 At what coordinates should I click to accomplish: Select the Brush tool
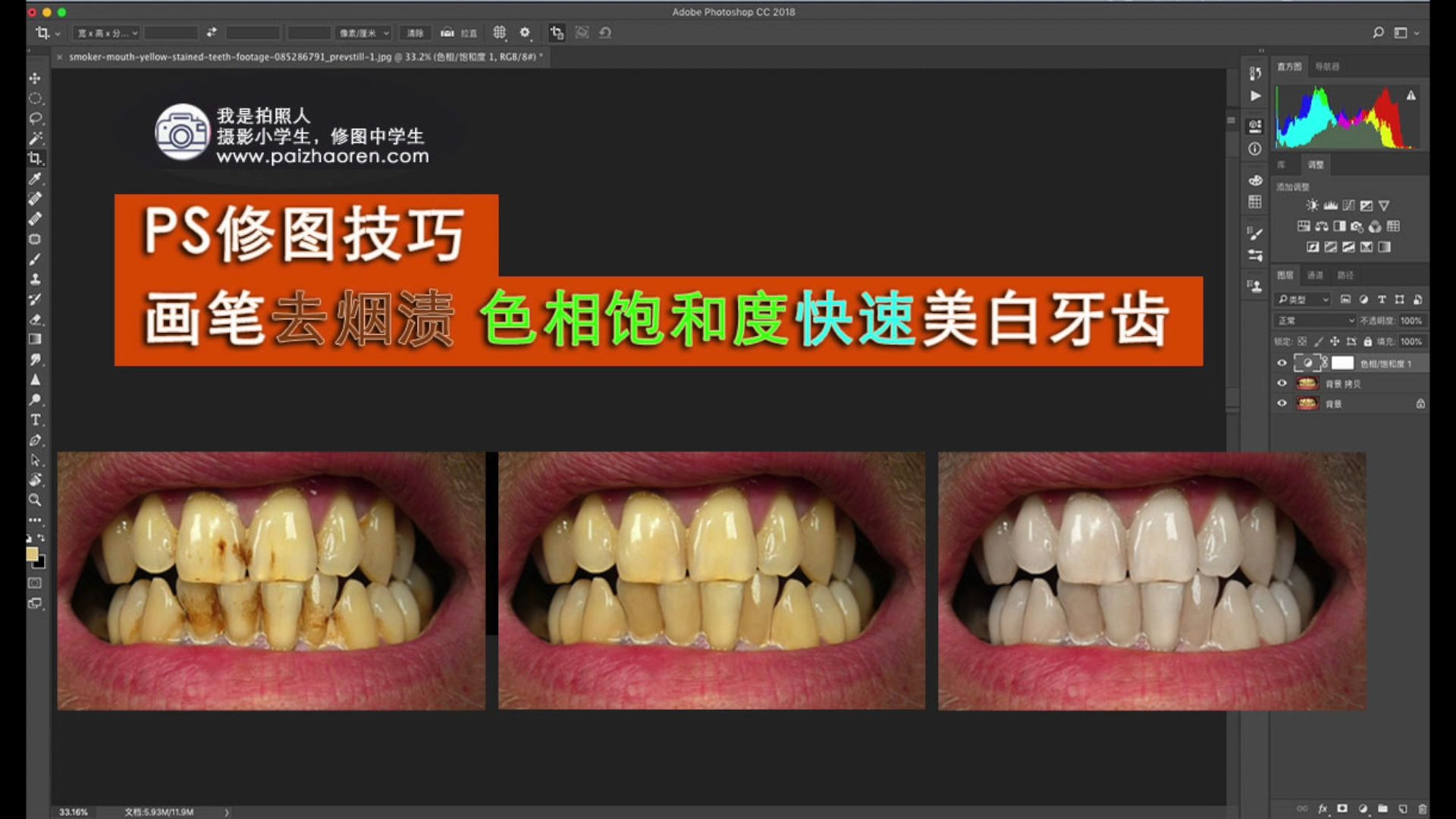34,258
